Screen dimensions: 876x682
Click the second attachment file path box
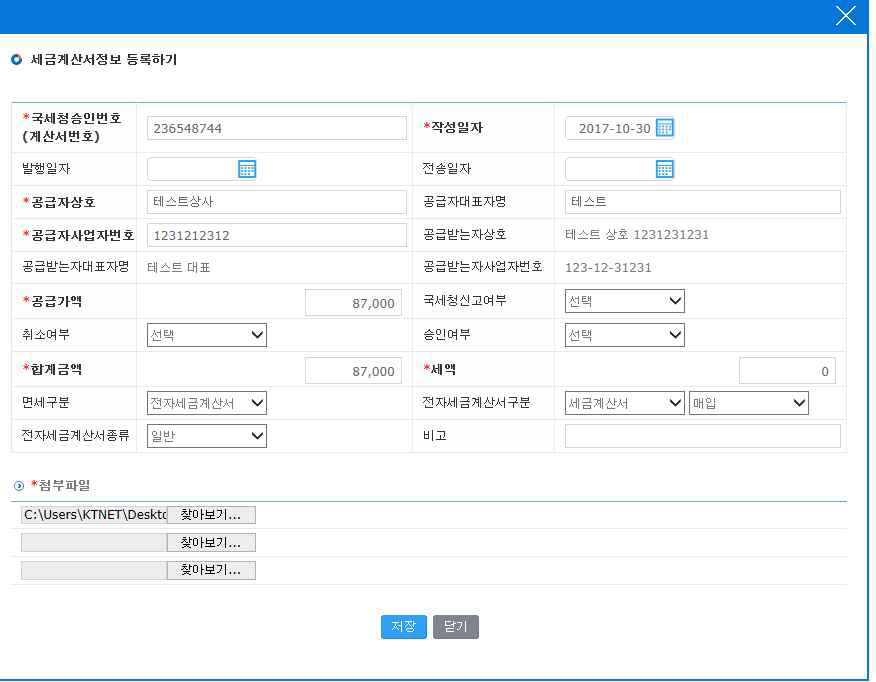(94, 542)
